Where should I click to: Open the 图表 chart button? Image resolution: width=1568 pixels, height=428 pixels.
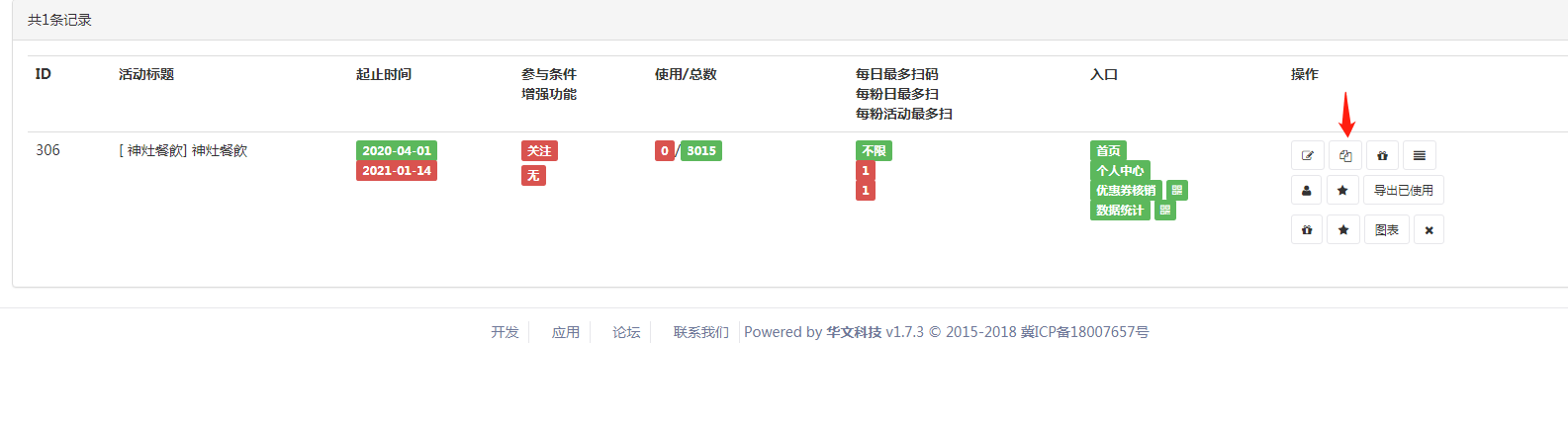click(x=1387, y=229)
